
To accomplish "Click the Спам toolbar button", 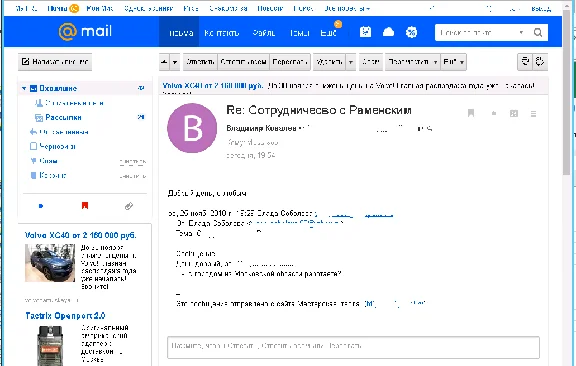I will coord(371,62).
